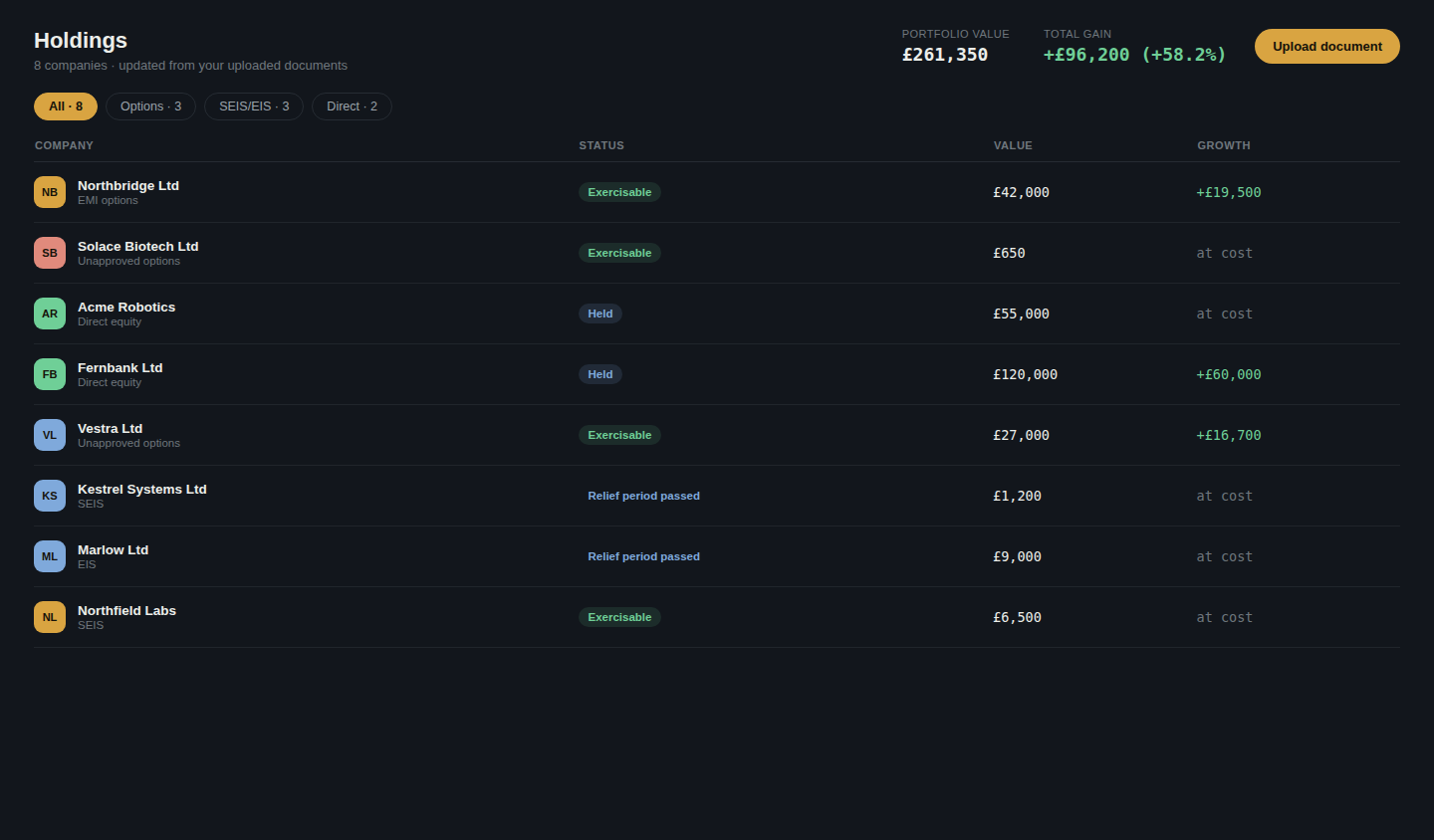Filter holdings by Options · 3
The width and height of the screenshot is (1434, 840).
click(150, 106)
